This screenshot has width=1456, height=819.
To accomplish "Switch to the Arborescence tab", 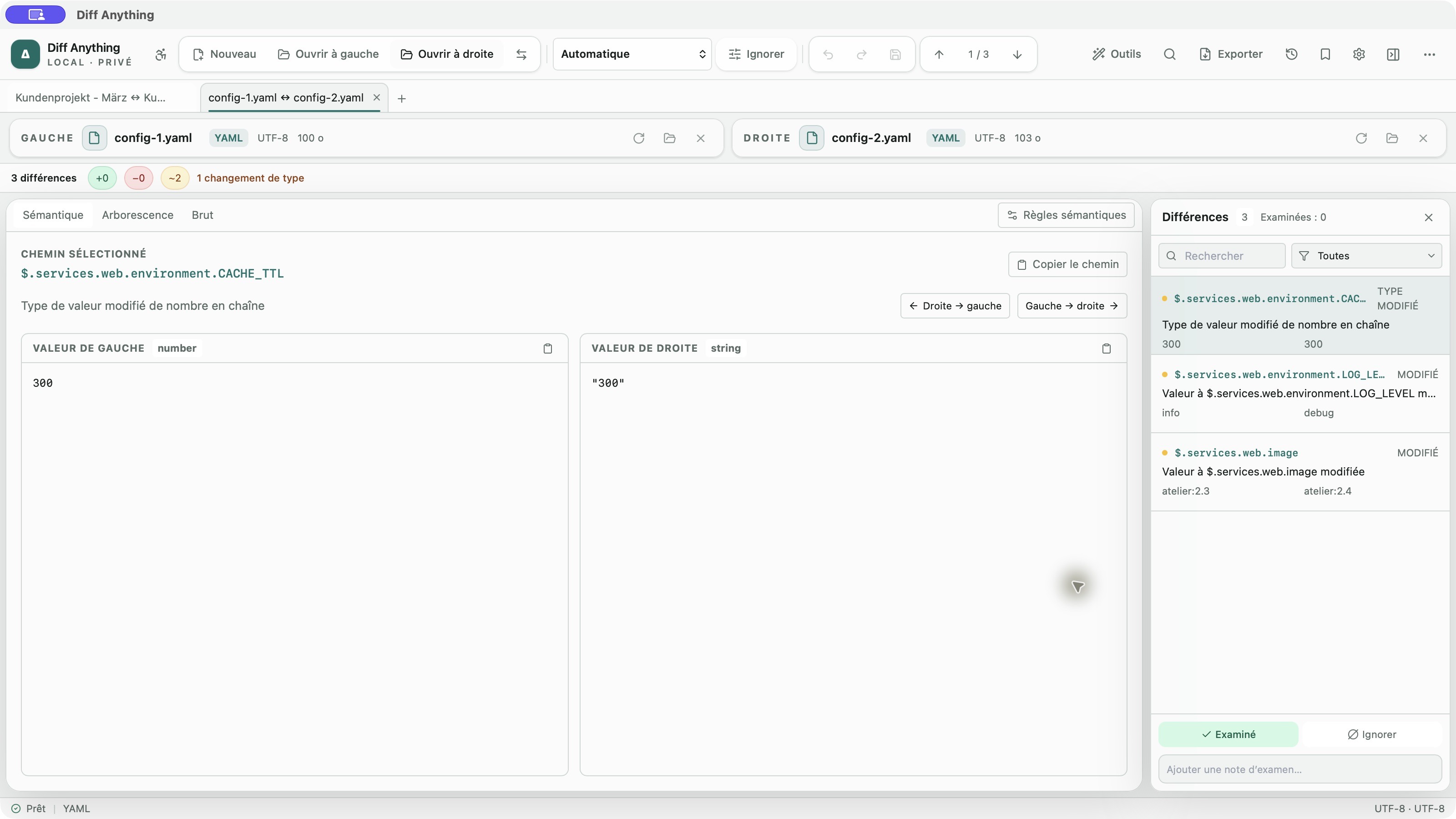I will pos(137,215).
